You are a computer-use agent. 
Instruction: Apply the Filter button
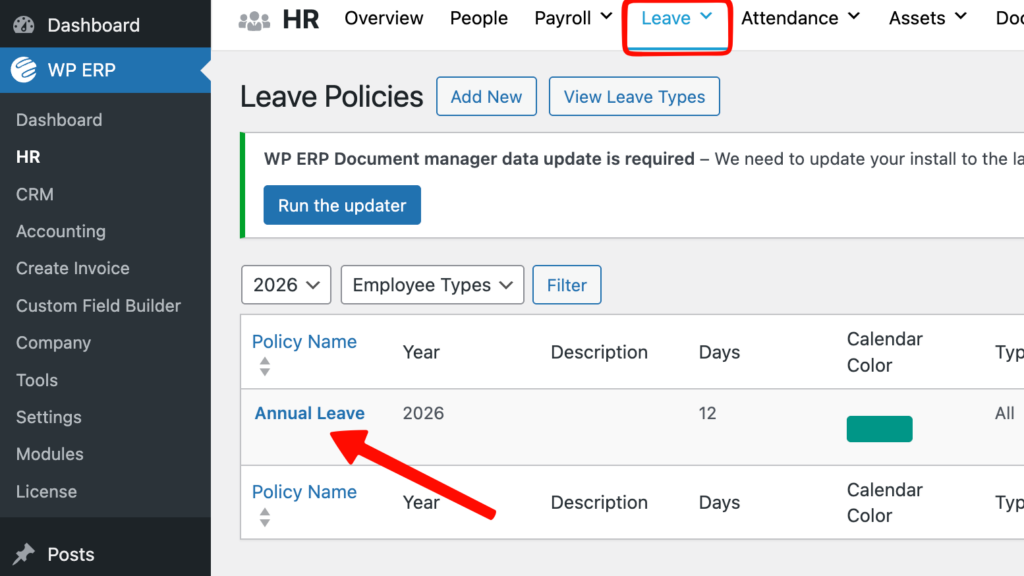click(x=566, y=285)
